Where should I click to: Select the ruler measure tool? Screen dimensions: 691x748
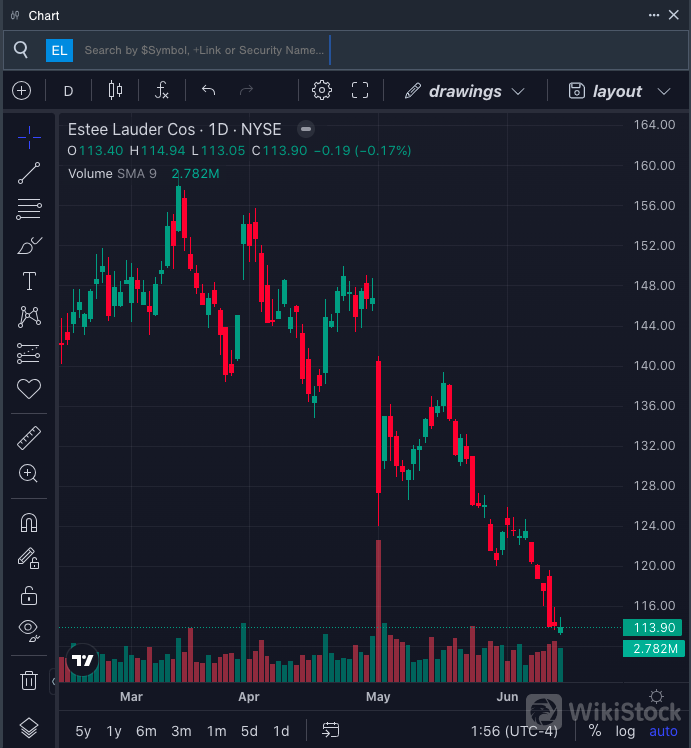pyautogui.click(x=29, y=437)
